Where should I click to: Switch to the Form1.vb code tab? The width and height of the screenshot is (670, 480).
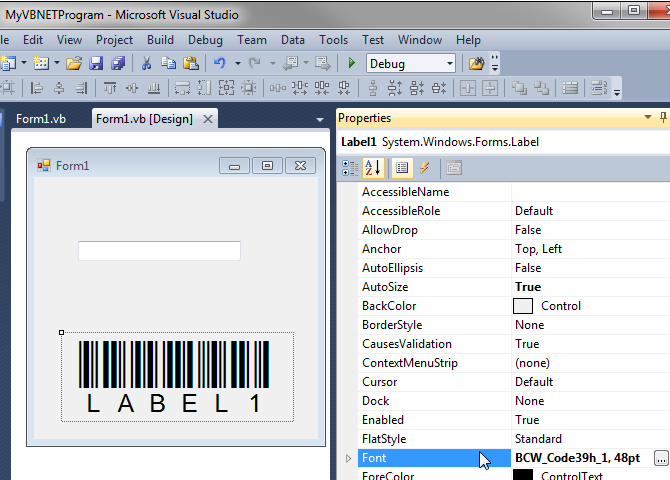[41, 119]
